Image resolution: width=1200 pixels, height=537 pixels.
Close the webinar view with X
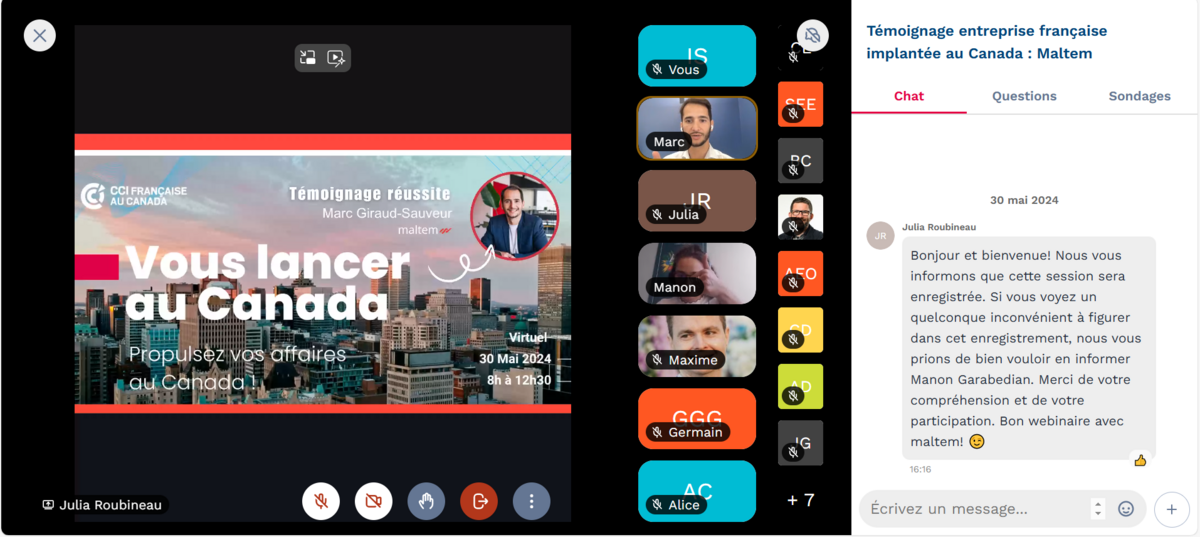pos(40,36)
